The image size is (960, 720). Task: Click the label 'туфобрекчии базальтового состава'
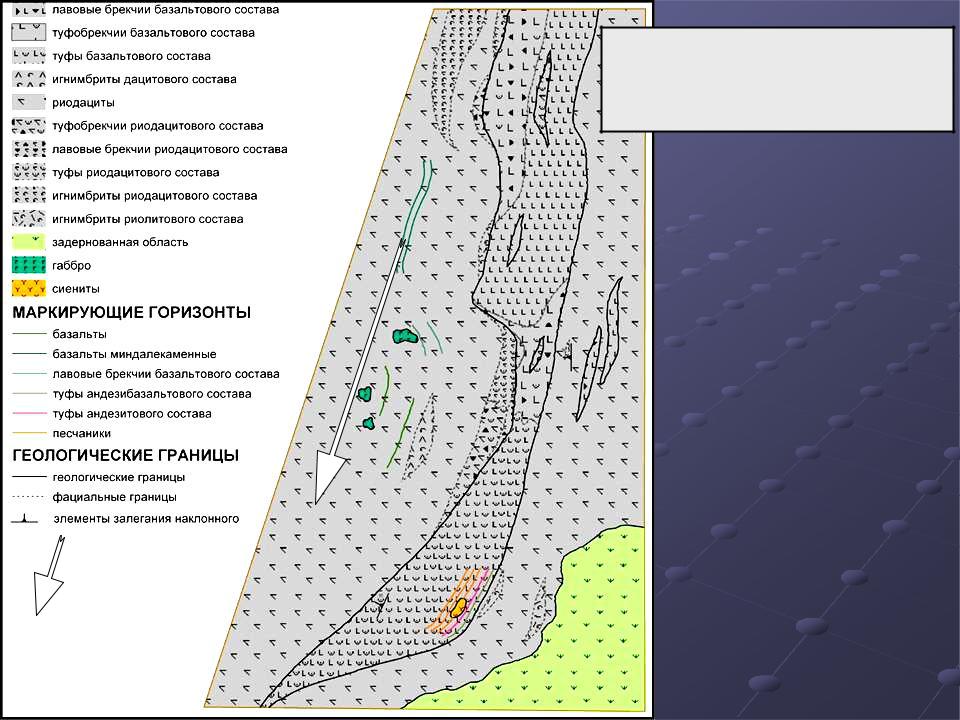click(x=153, y=33)
